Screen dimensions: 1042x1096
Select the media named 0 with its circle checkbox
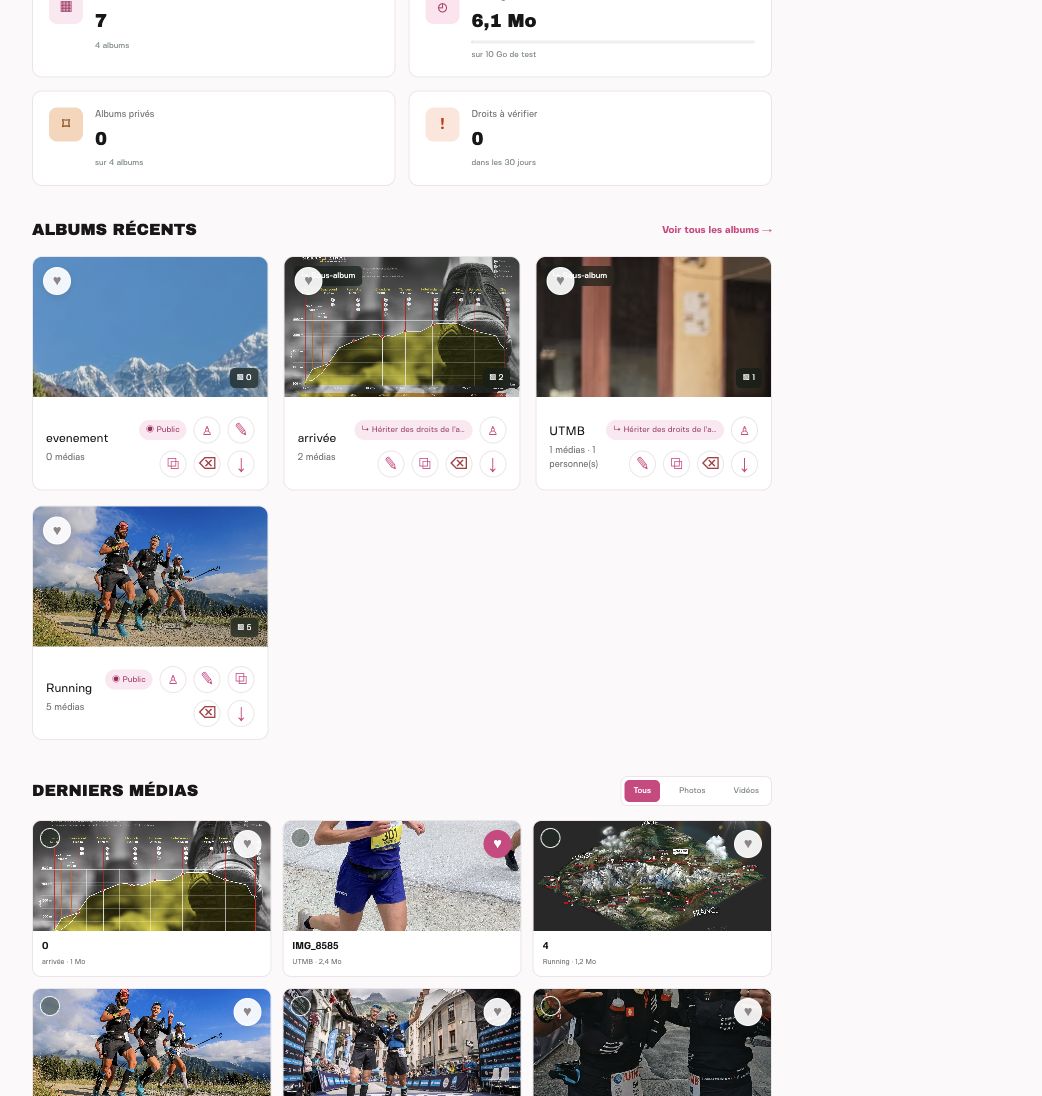[x=50, y=838]
